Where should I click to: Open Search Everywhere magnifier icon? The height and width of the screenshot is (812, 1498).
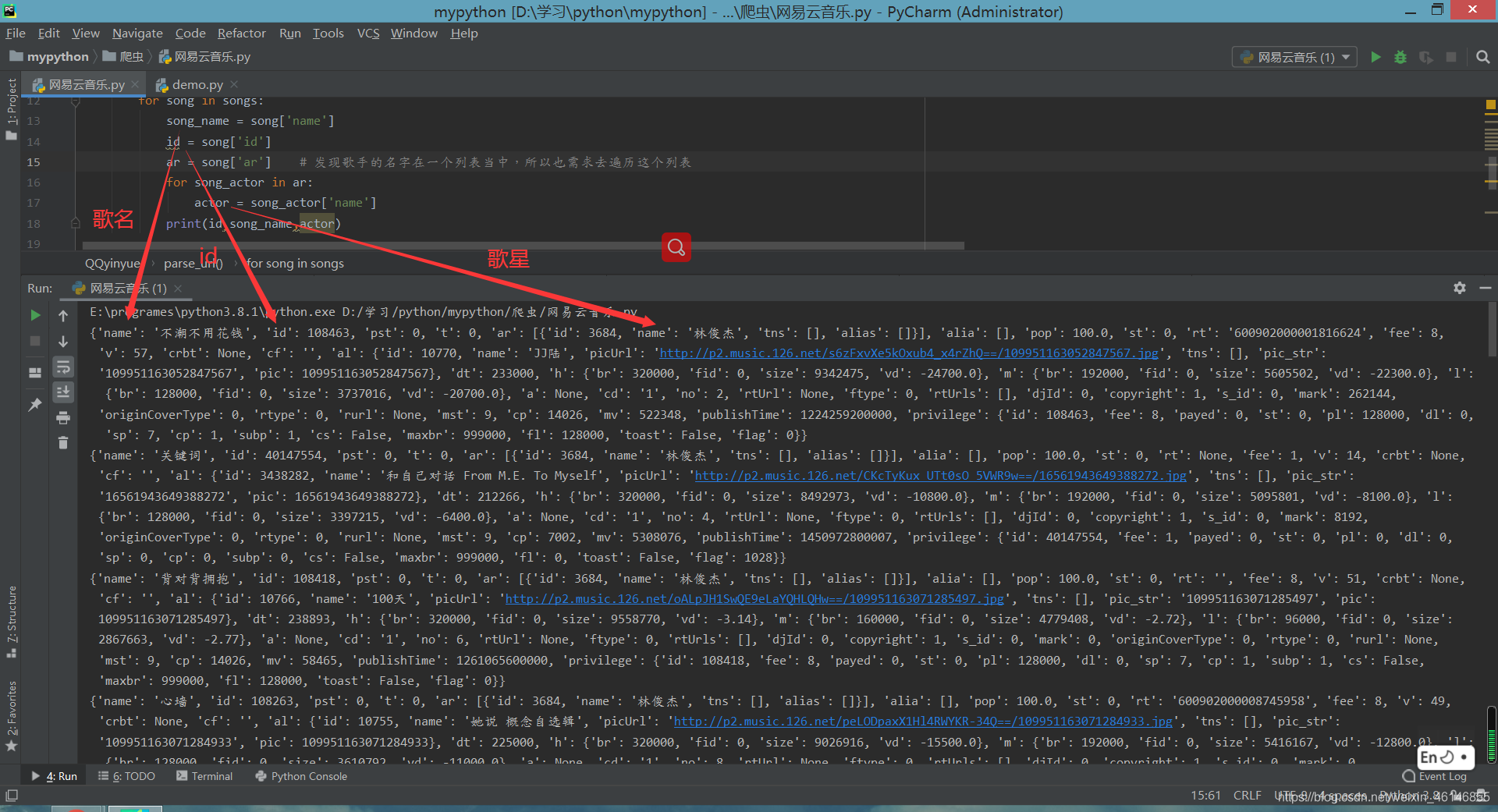(1483, 57)
